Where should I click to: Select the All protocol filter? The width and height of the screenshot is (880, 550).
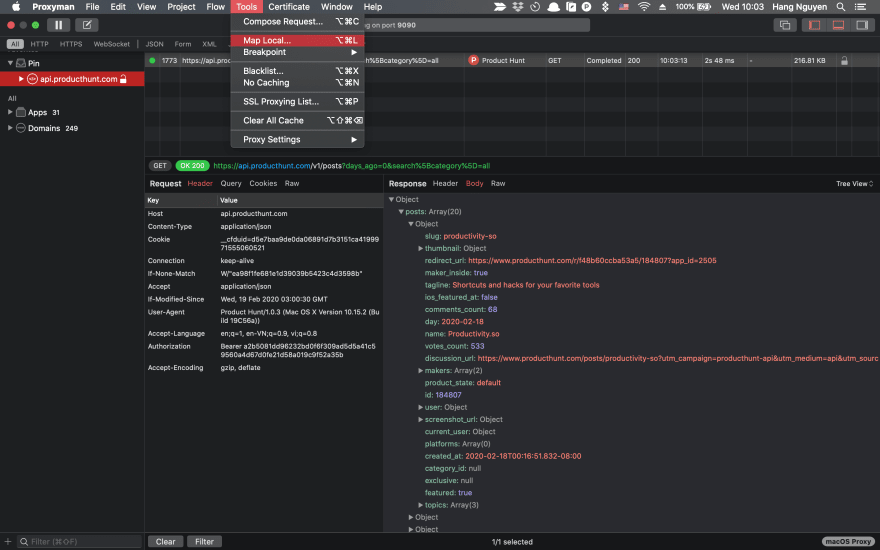point(15,44)
